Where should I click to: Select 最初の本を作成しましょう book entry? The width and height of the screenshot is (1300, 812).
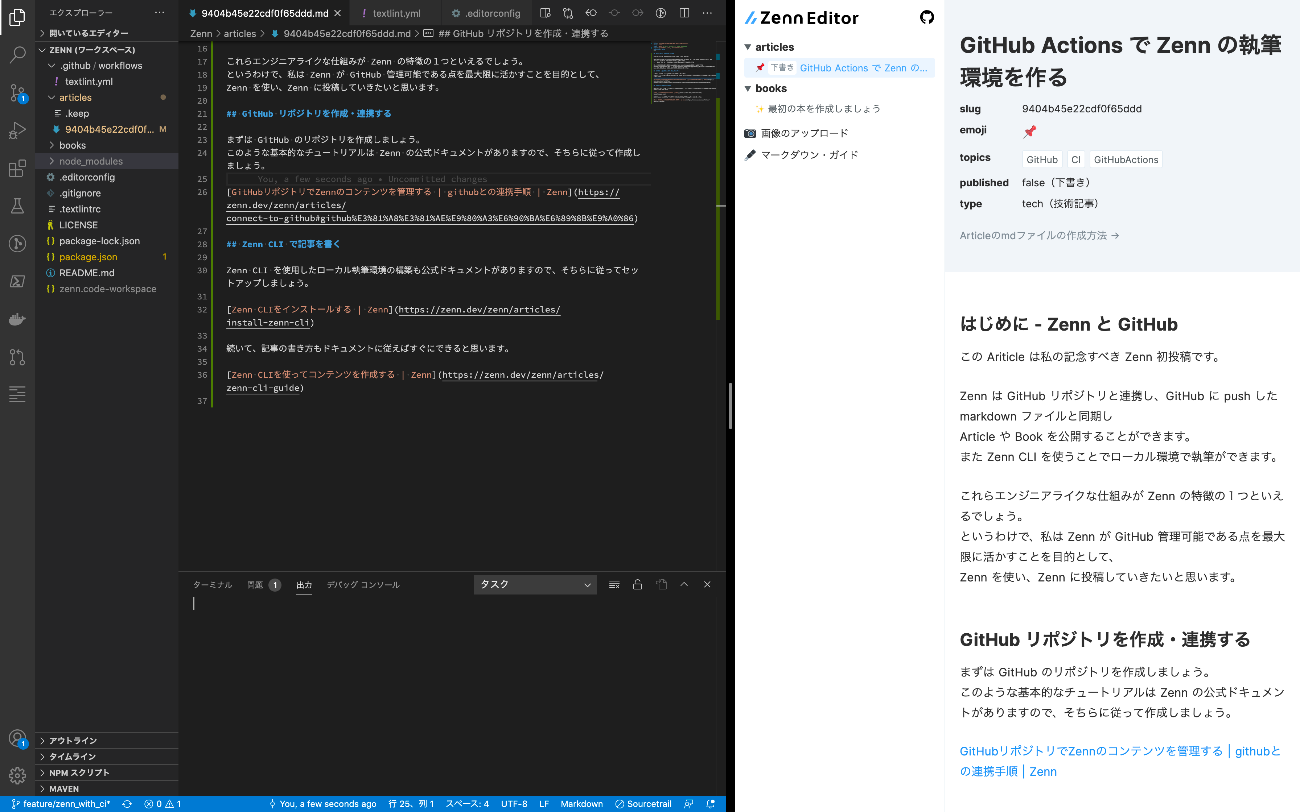[x=817, y=109]
